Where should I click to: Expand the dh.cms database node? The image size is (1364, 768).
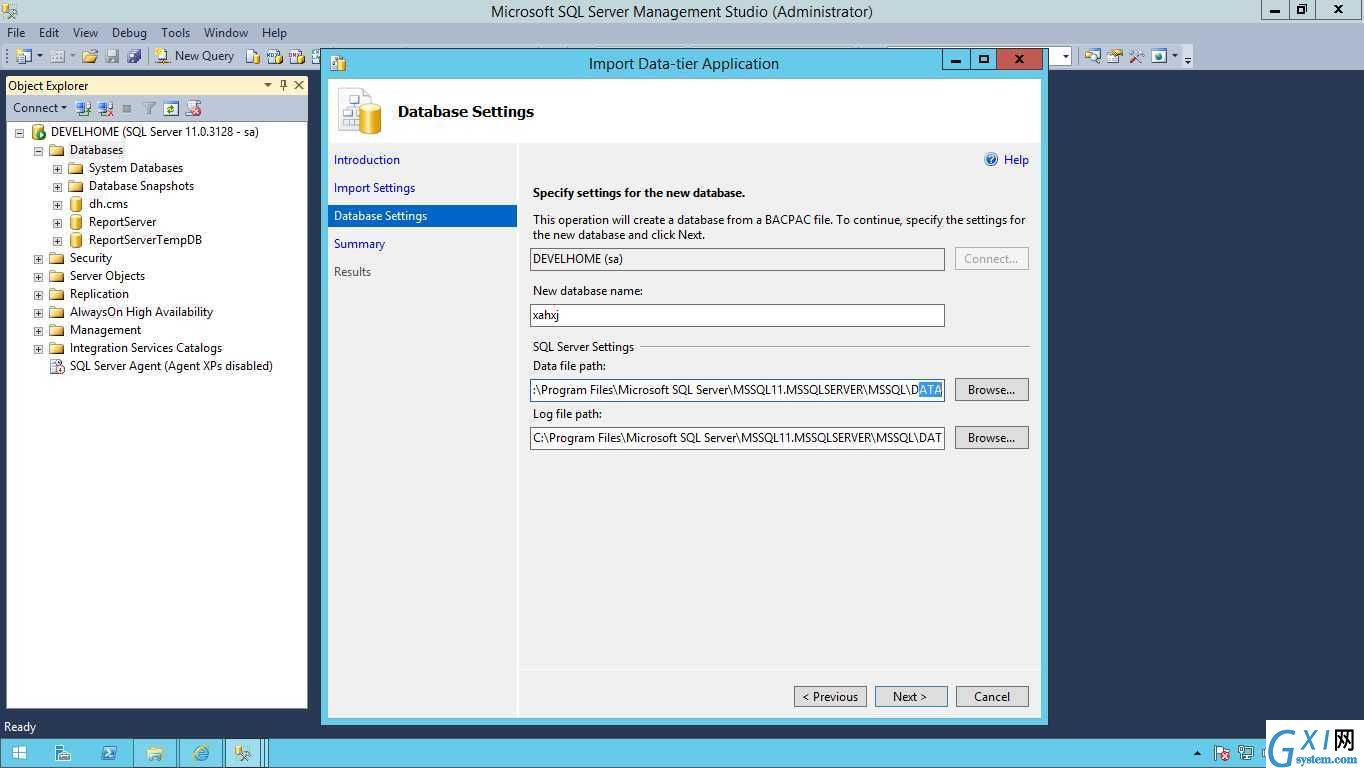click(58, 204)
